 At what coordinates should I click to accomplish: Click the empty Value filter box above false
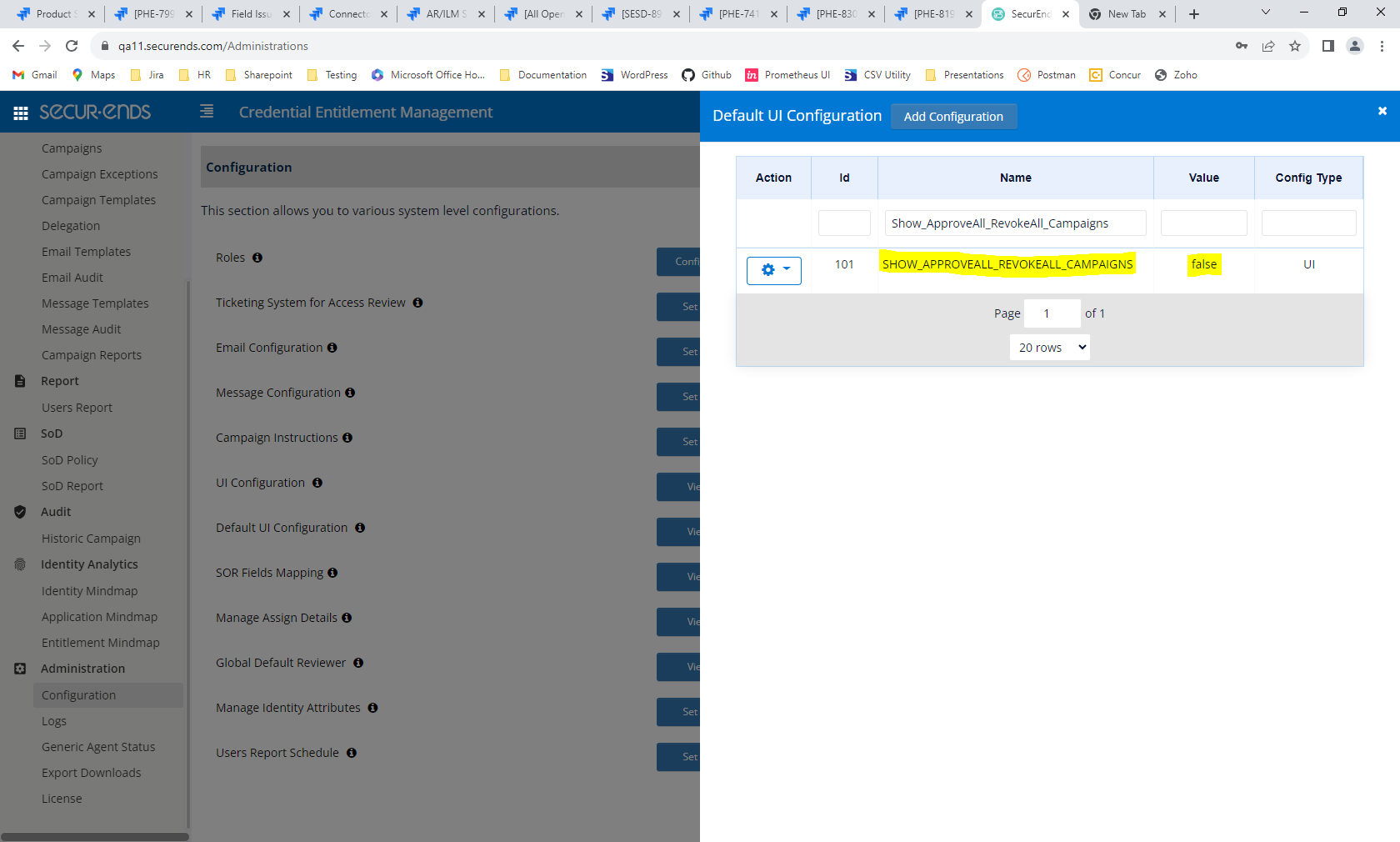click(x=1203, y=223)
